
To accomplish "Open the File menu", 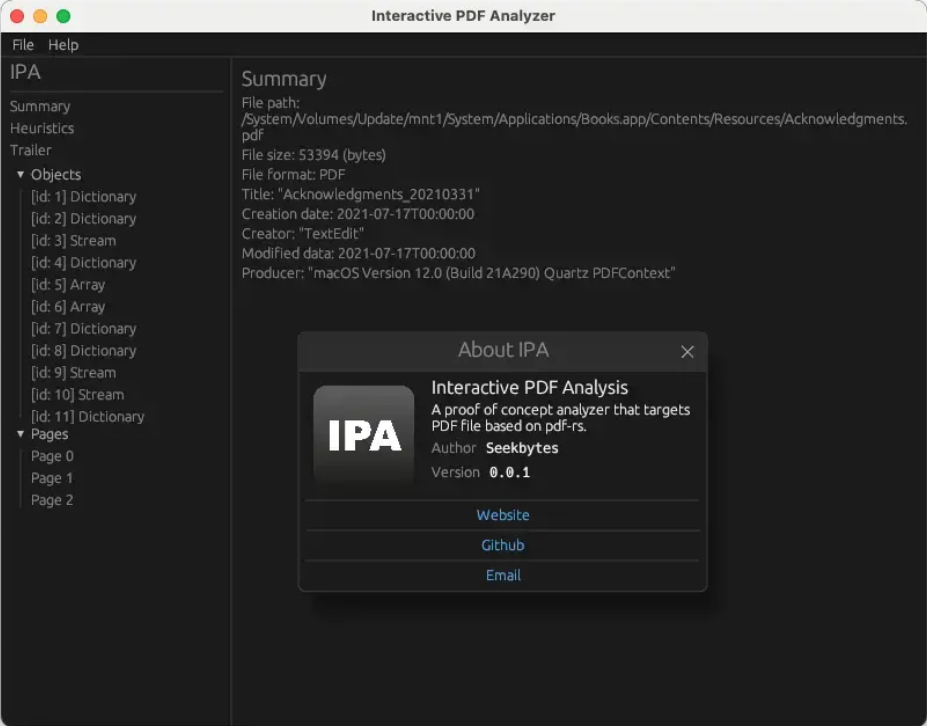I will (22, 44).
